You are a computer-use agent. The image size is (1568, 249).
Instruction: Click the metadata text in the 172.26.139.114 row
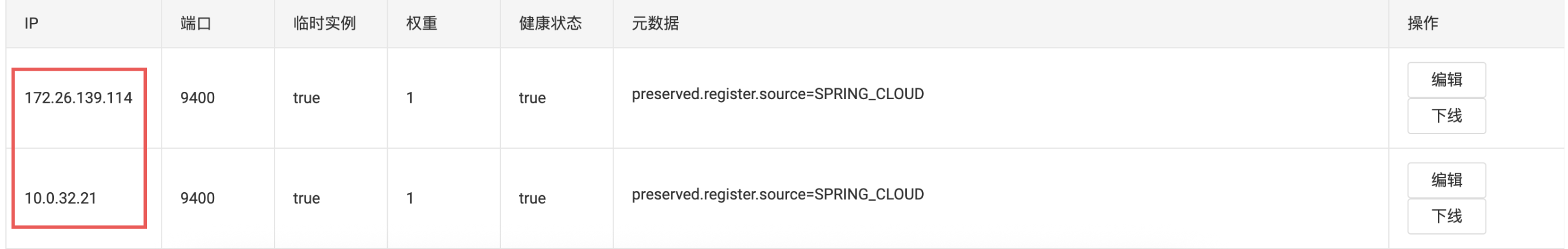tap(777, 94)
